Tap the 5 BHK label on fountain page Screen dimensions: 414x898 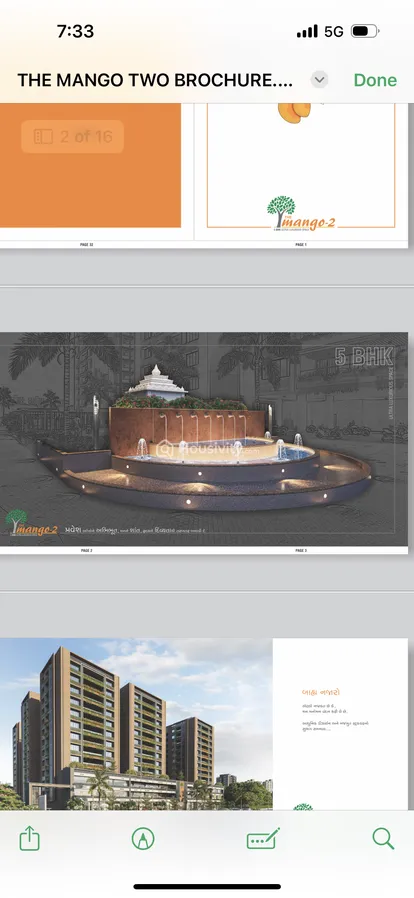pyautogui.click(x=364, y=357)
